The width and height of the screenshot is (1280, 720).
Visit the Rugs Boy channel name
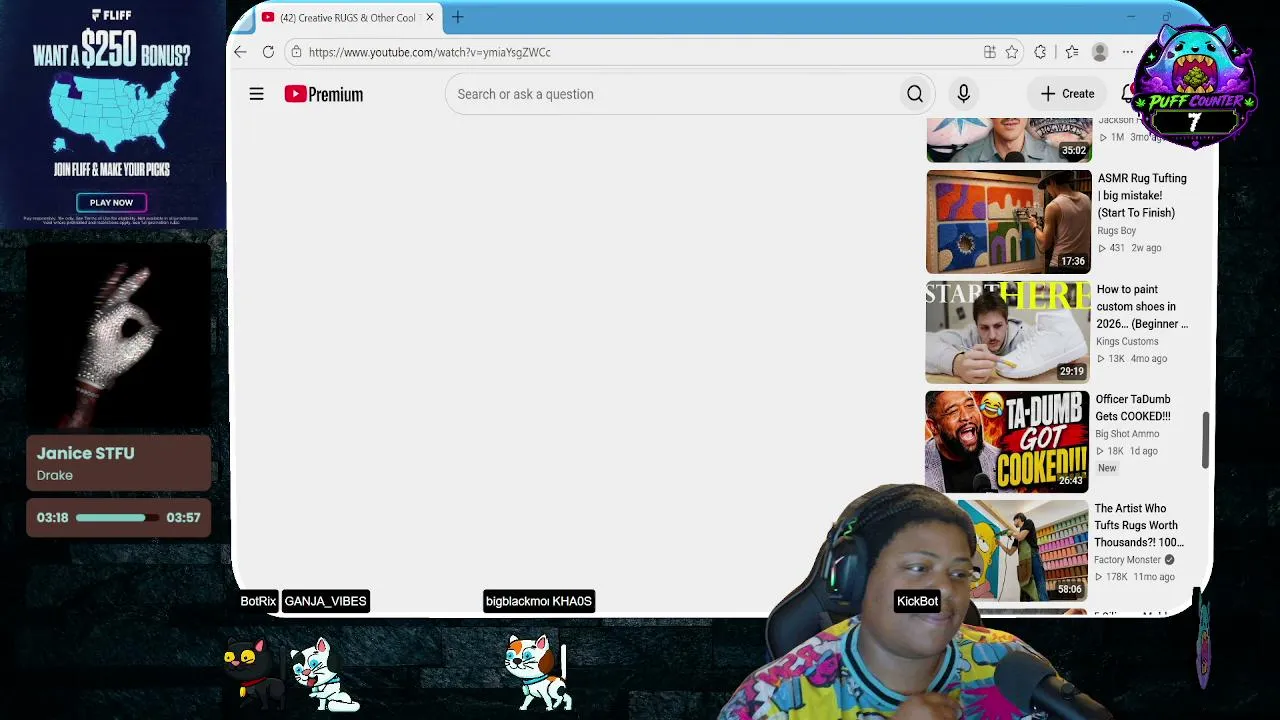click(1117, 231)
